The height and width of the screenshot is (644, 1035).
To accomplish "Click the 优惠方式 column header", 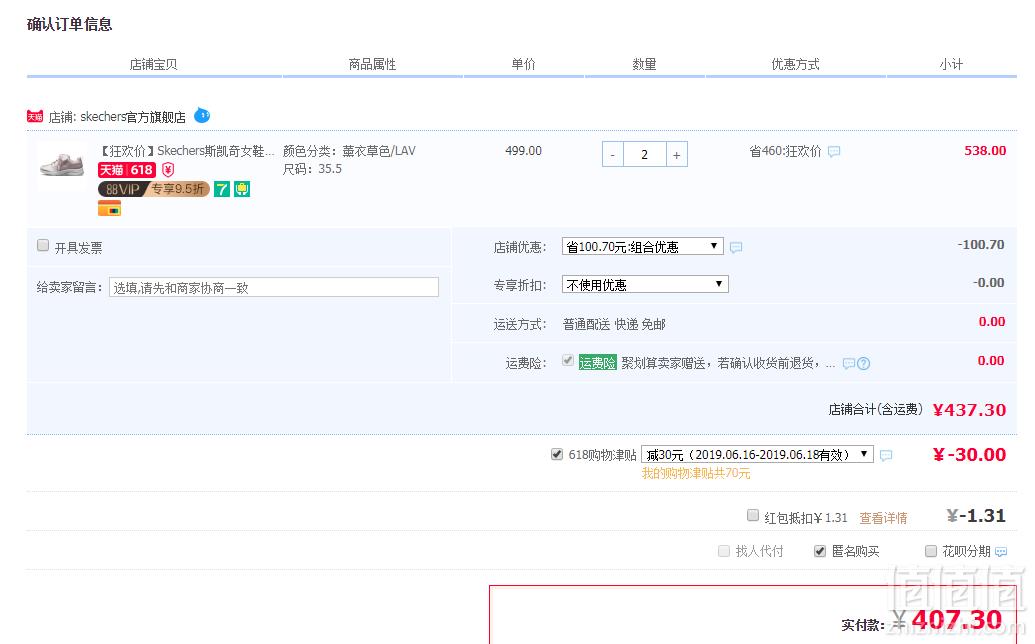I will pyautogui.click(x=795, y=64).
